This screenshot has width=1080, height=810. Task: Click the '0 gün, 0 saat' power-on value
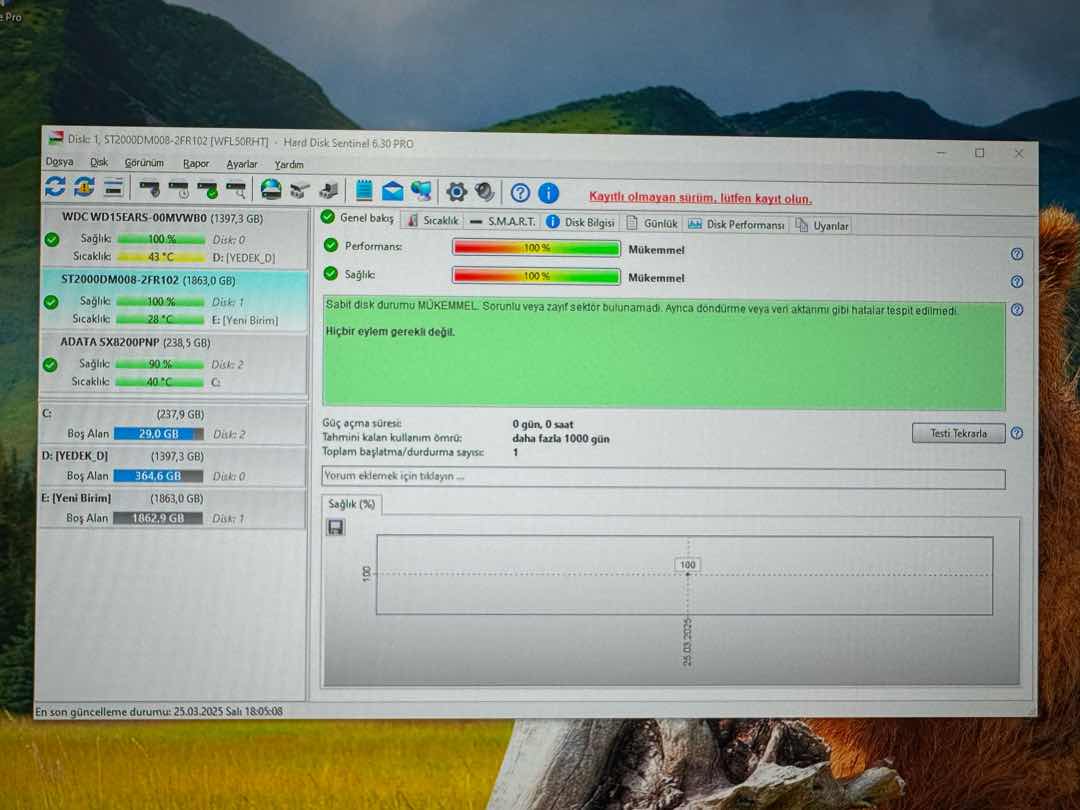click(x=543, y=424)
